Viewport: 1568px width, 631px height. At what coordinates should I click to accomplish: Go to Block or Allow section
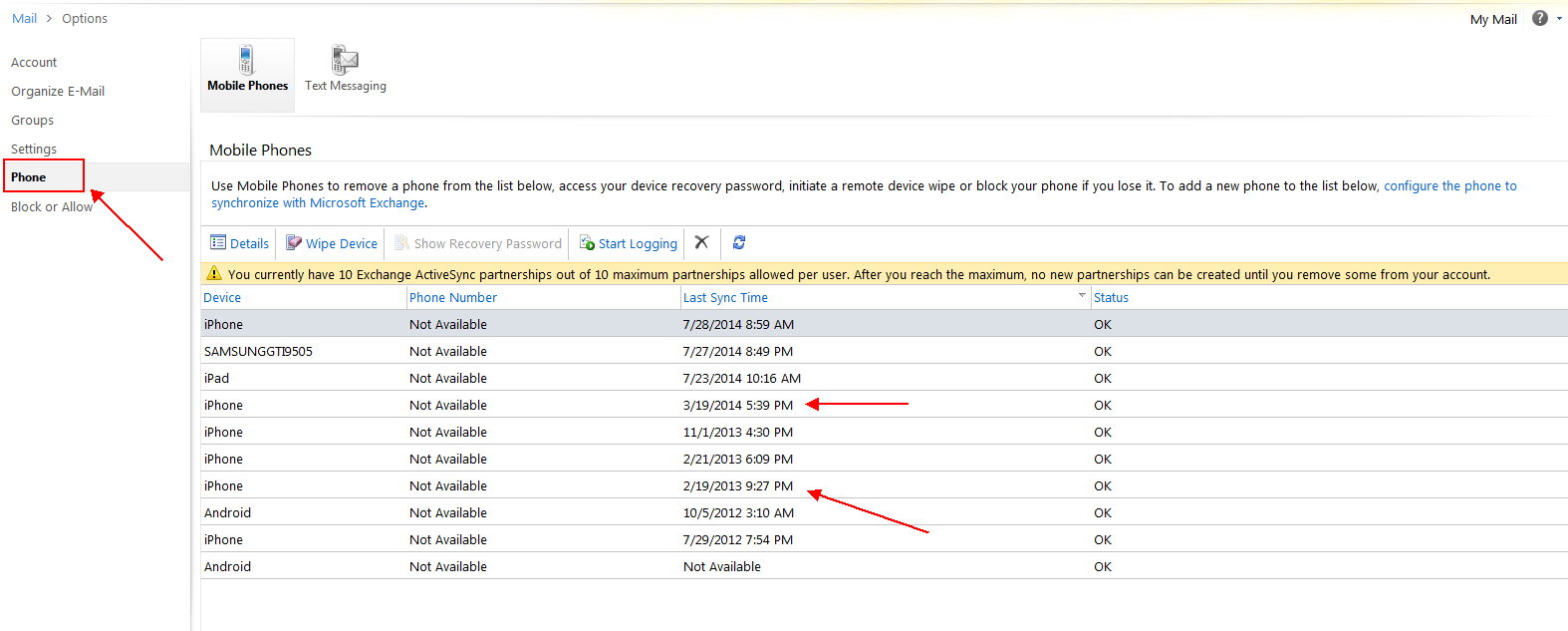[x=51, y=207]
